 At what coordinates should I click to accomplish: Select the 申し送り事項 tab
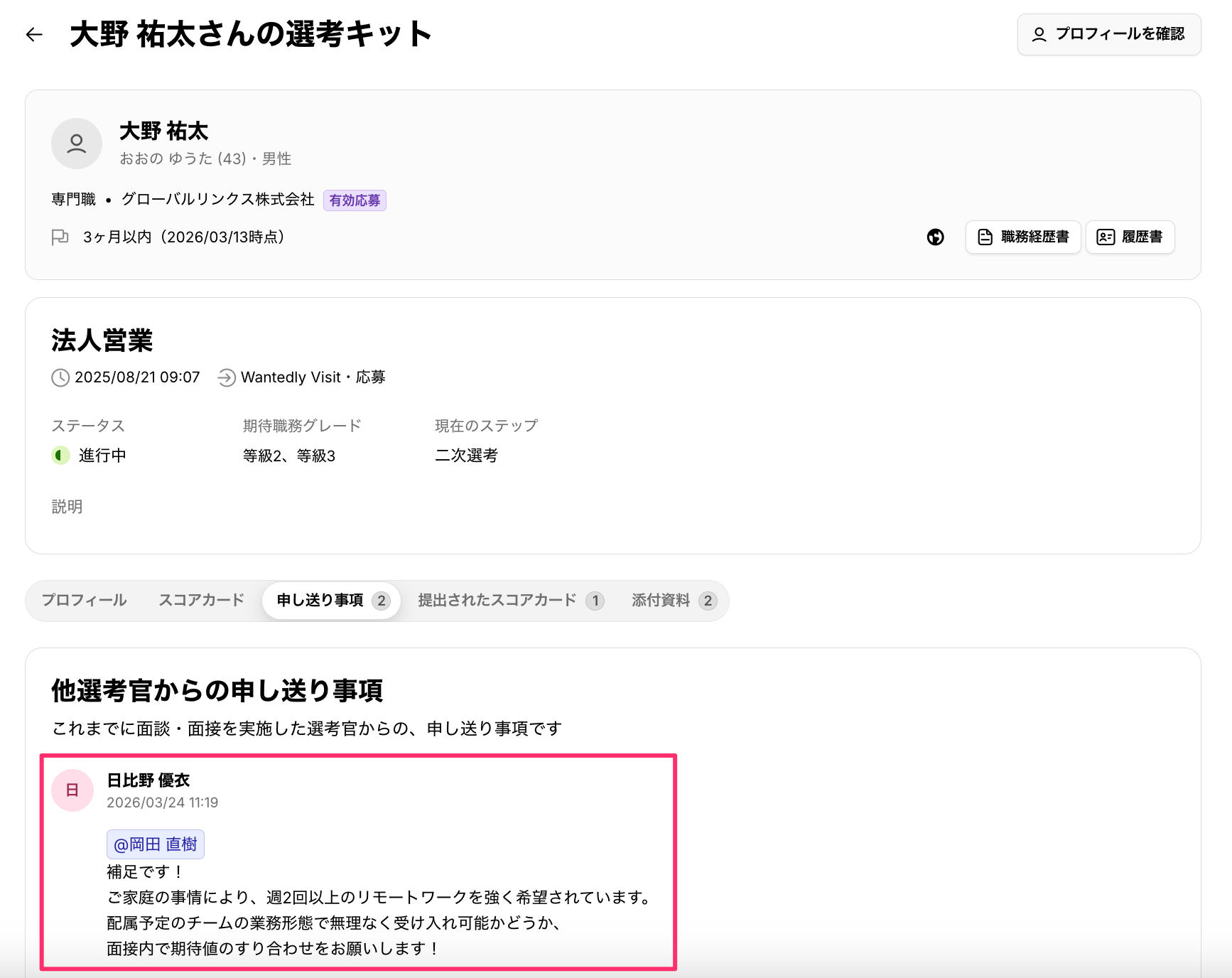(x=331, y=601)
